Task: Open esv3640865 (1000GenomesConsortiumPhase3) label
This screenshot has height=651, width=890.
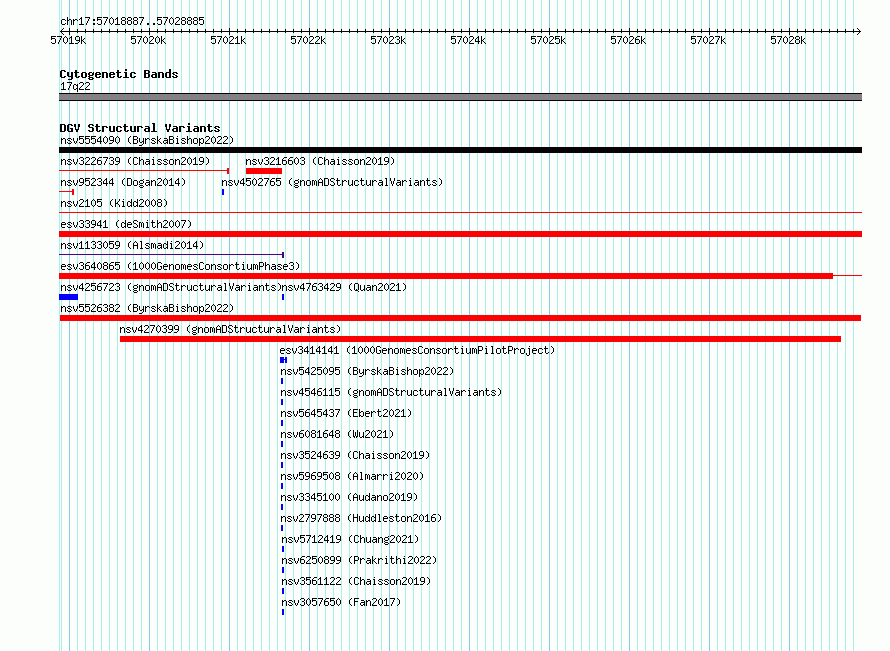Action: point(180,266)
